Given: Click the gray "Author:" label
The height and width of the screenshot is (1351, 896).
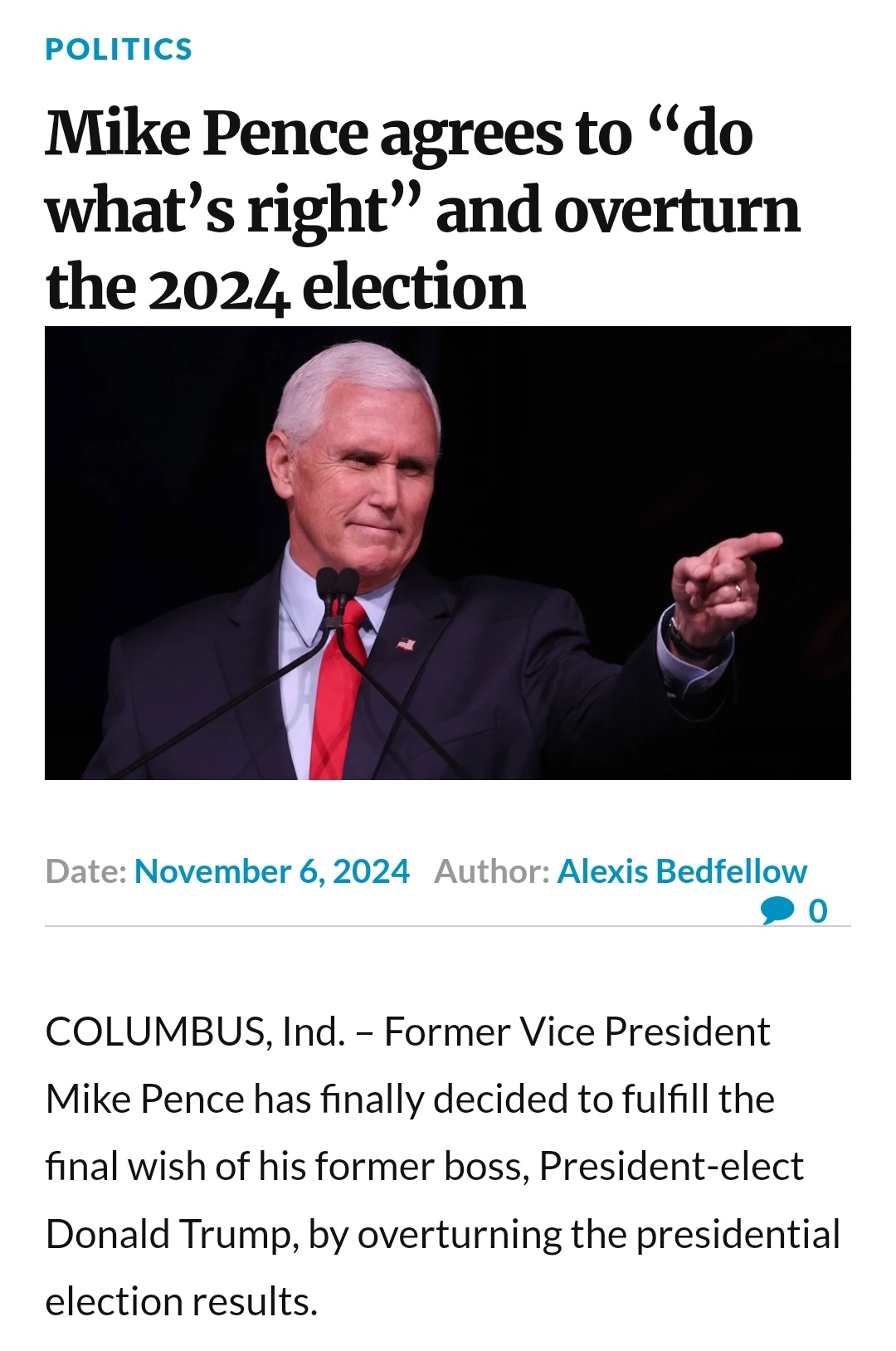Looking at the screenshot, I should coord(492,871).
